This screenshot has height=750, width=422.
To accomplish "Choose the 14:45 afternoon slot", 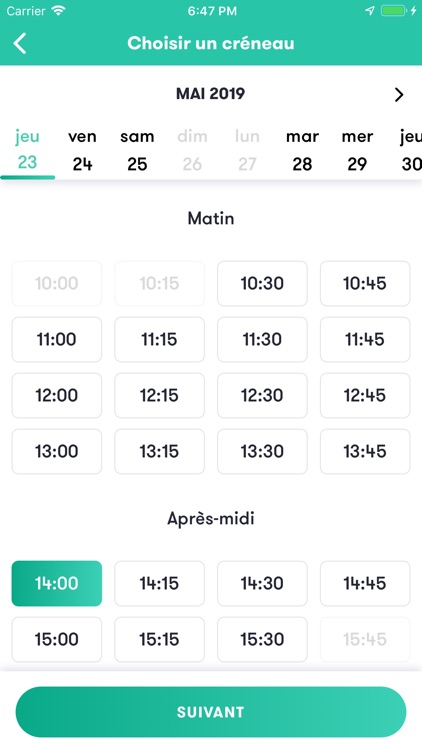I will (365, 583).
